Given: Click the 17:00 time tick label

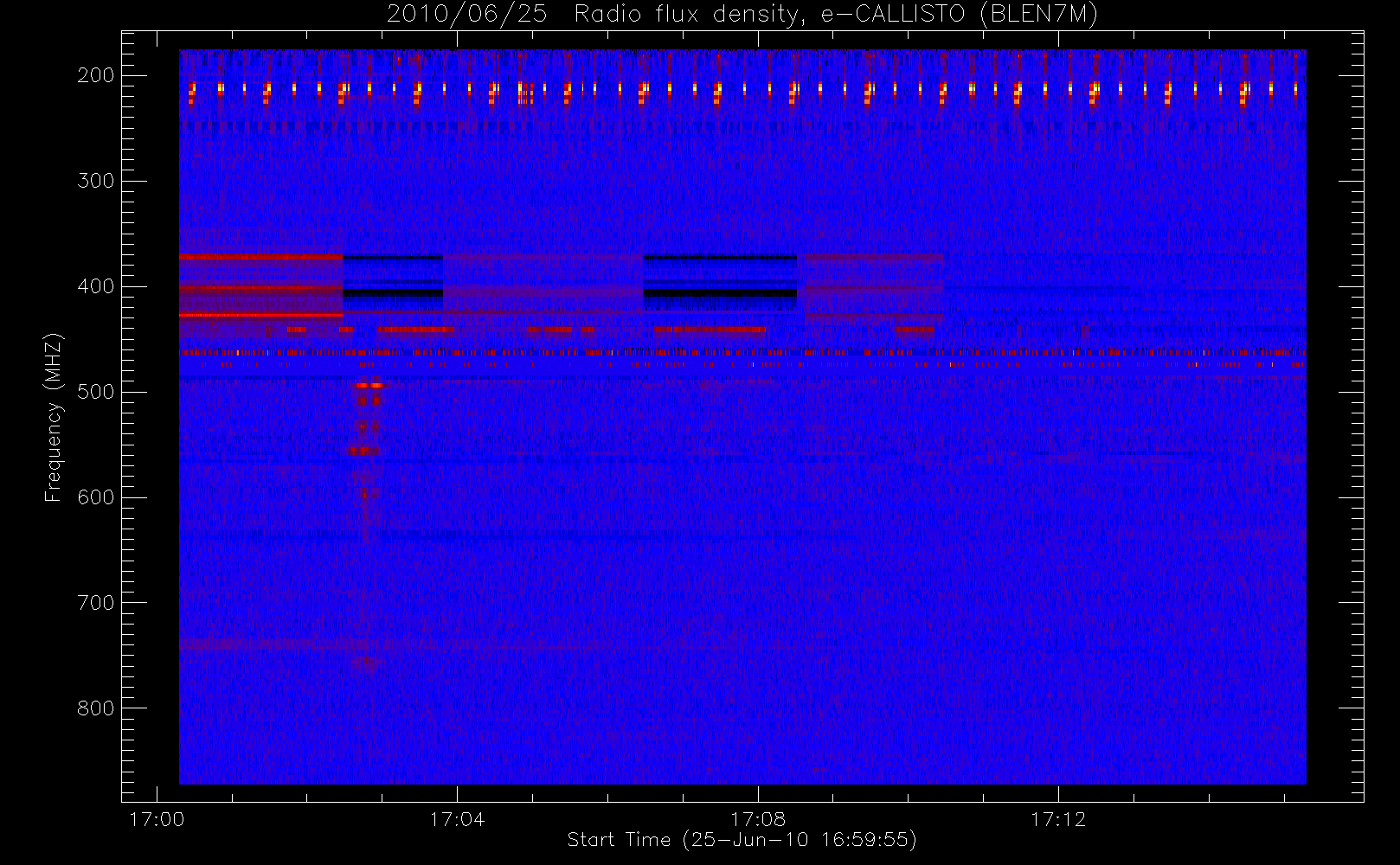Looking at the screenshot, I should tap(157, 819).
